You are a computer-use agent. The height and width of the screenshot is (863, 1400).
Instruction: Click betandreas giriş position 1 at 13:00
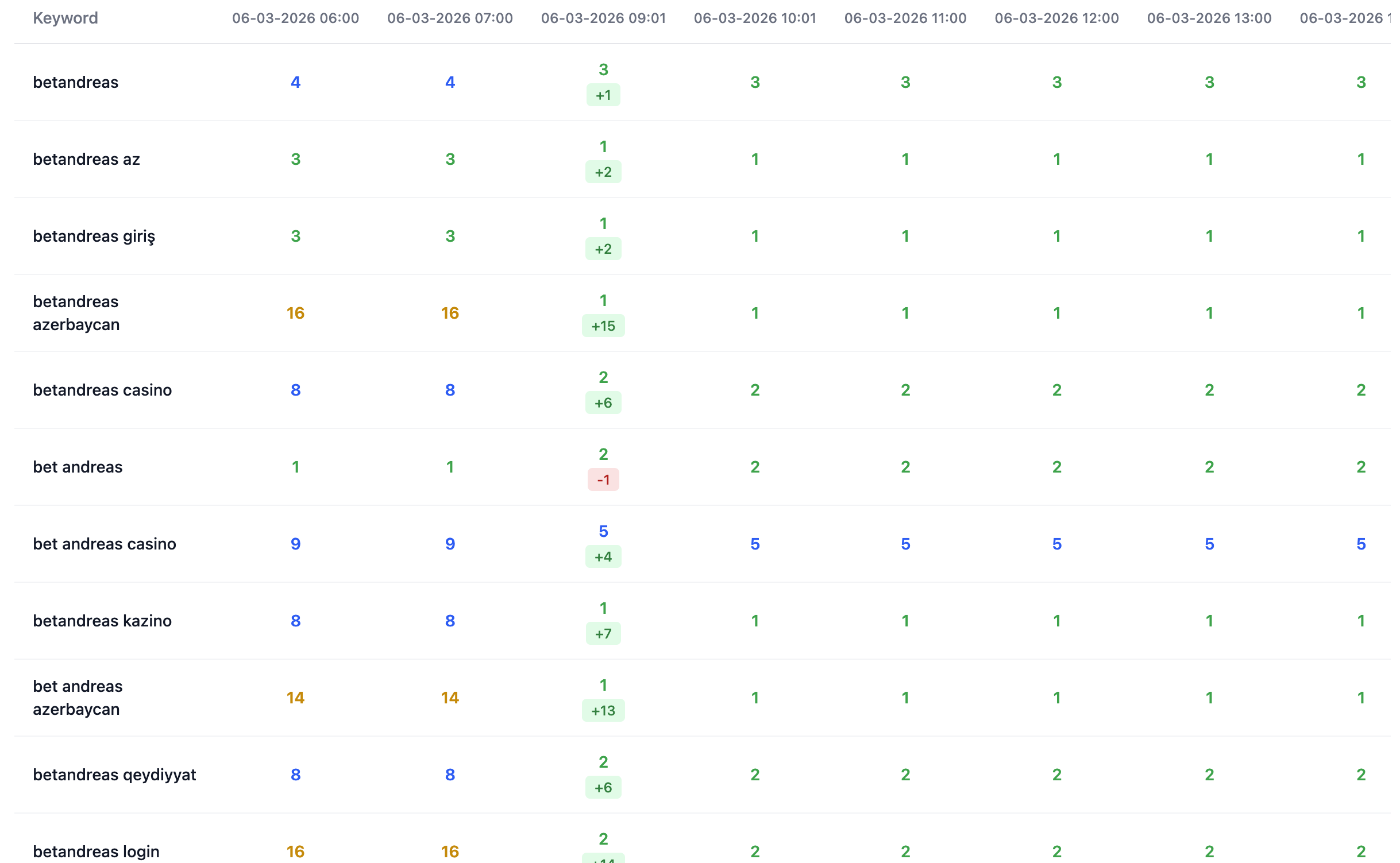pos(1209,236)
